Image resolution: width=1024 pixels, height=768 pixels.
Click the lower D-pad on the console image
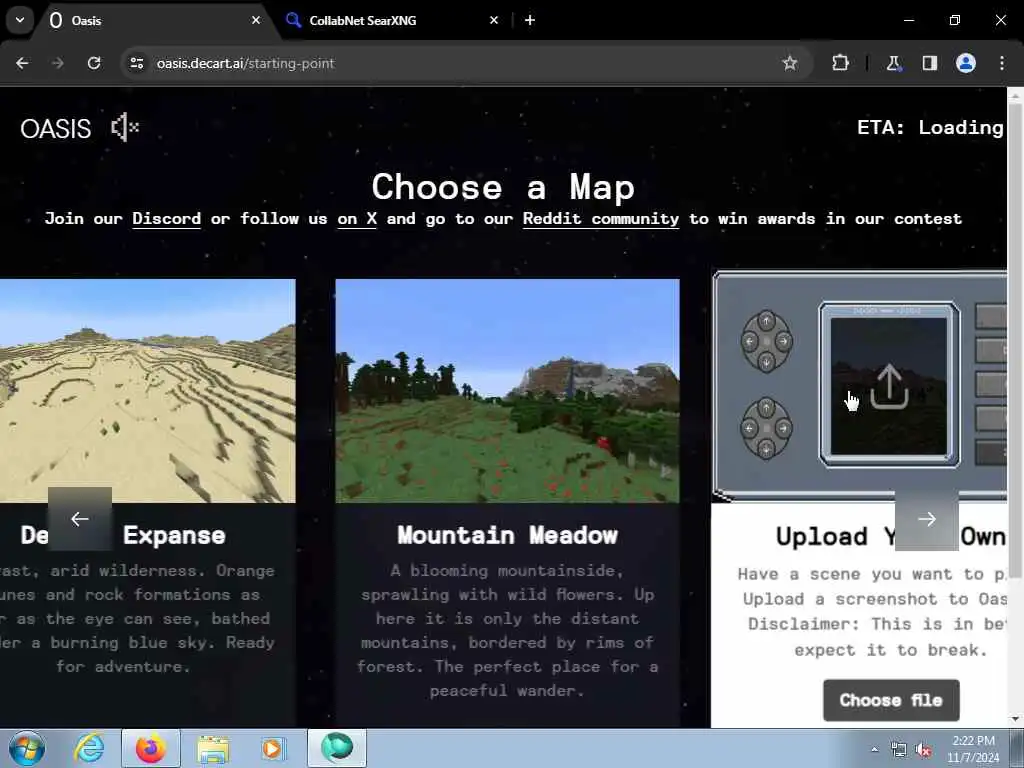[x=767, y=428]
